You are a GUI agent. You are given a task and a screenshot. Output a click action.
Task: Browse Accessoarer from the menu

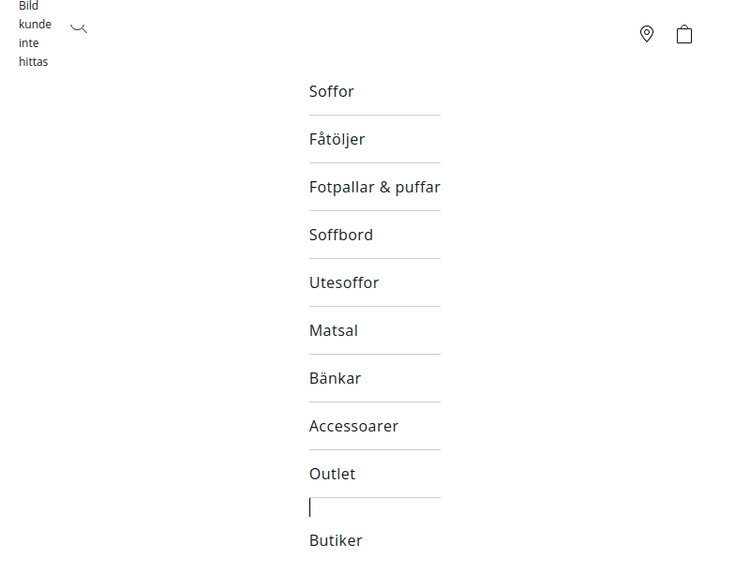pos(354,426)
